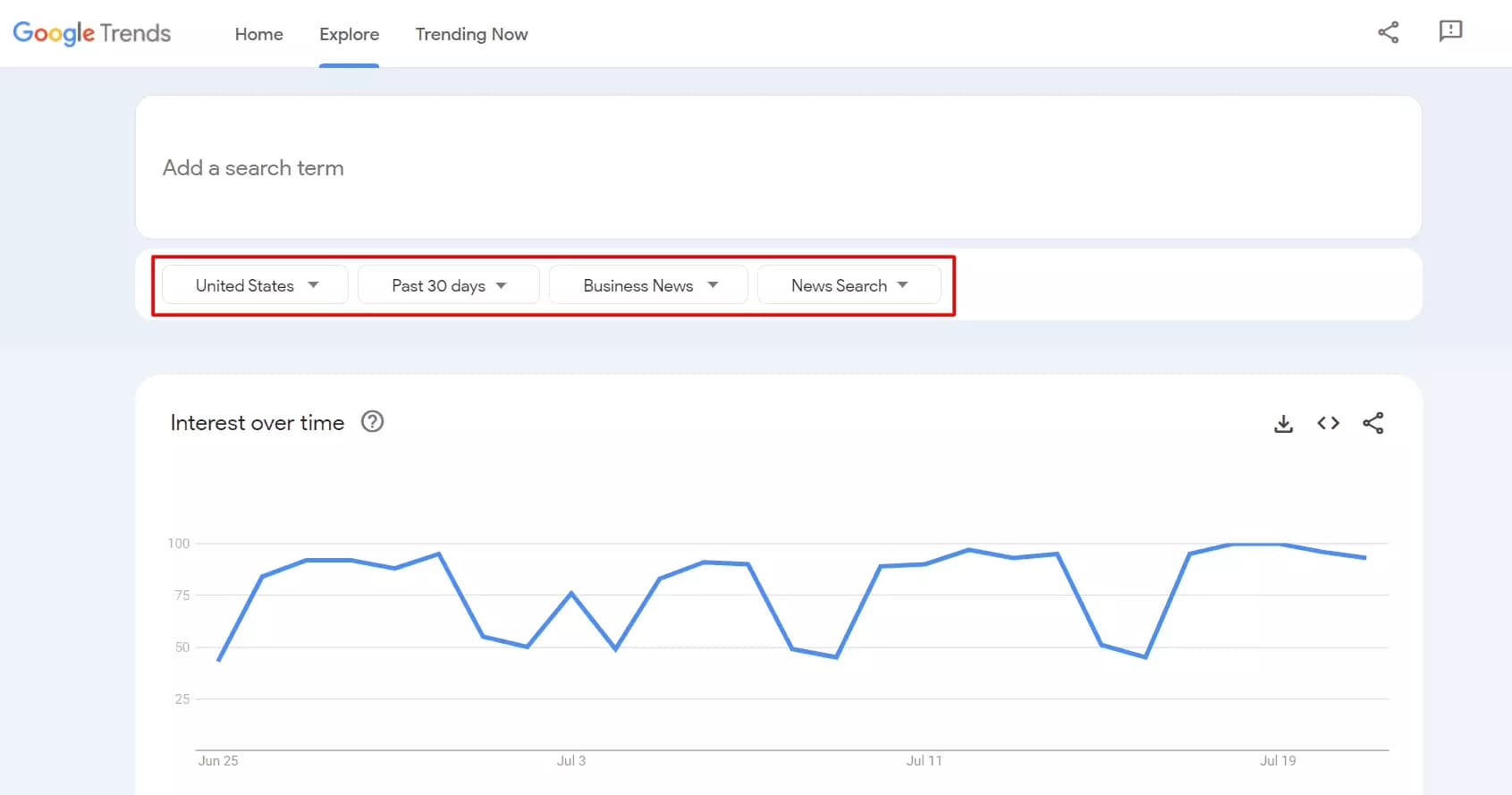The image size is (1512, 795).
Task: Open the send feedback icon
Action: point(1450,31)
